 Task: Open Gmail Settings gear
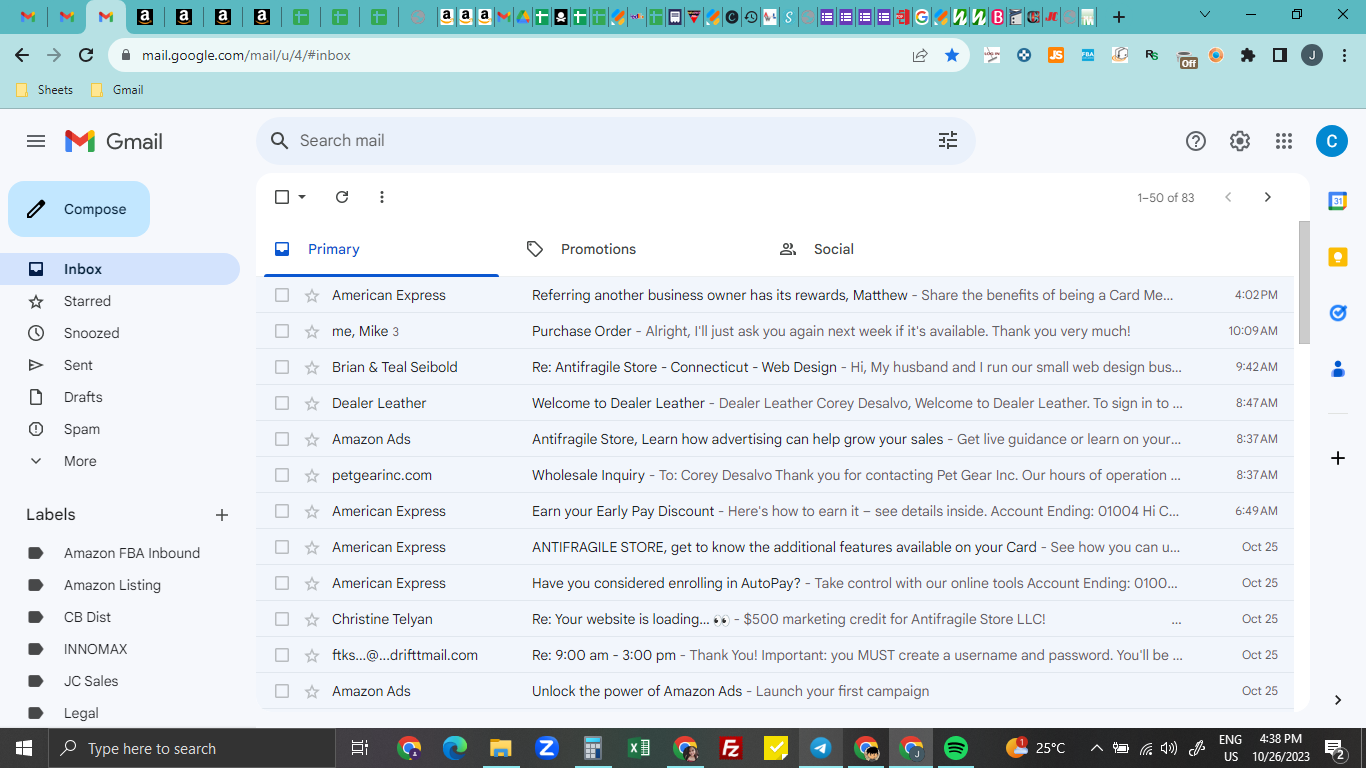(x=1240, y=141)
